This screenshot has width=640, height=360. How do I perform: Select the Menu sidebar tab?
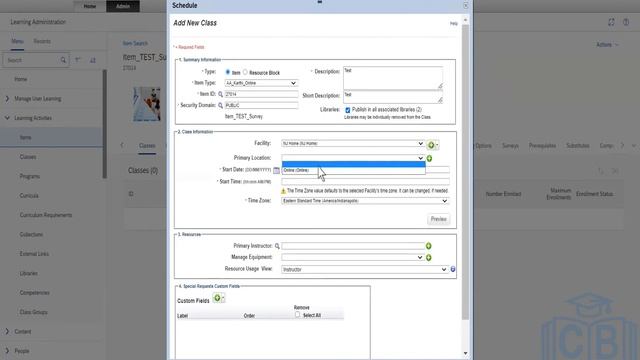click(17, 41)
